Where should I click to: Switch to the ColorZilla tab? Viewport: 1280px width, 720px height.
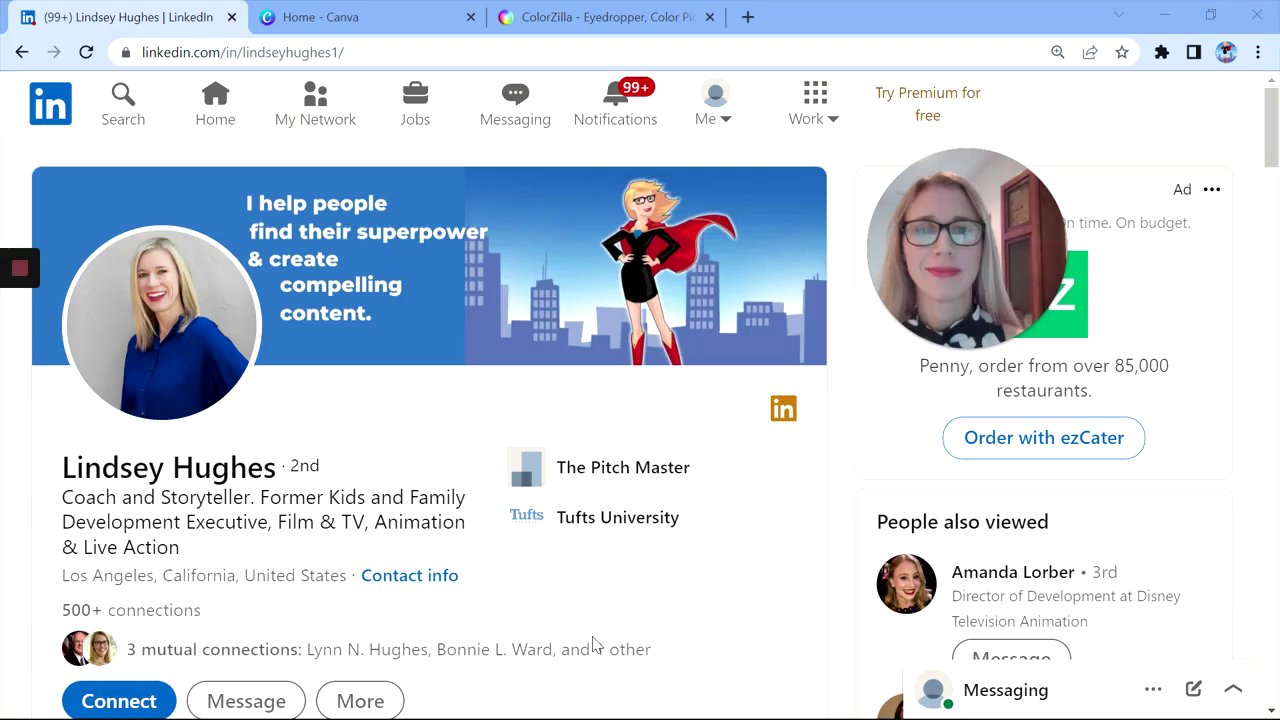pyautogui.click(x=606, y=17)
